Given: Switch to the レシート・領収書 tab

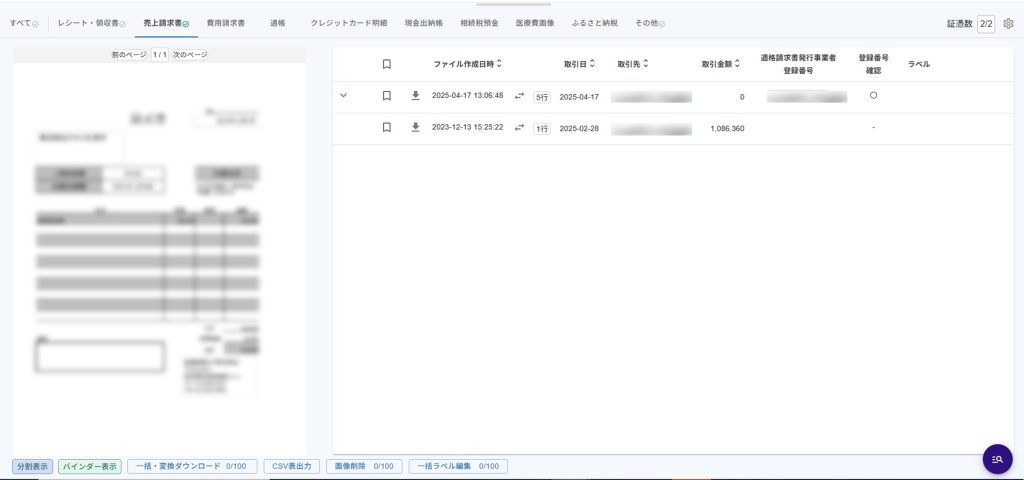Looking at the screenshot, I should tap(91, 22).
